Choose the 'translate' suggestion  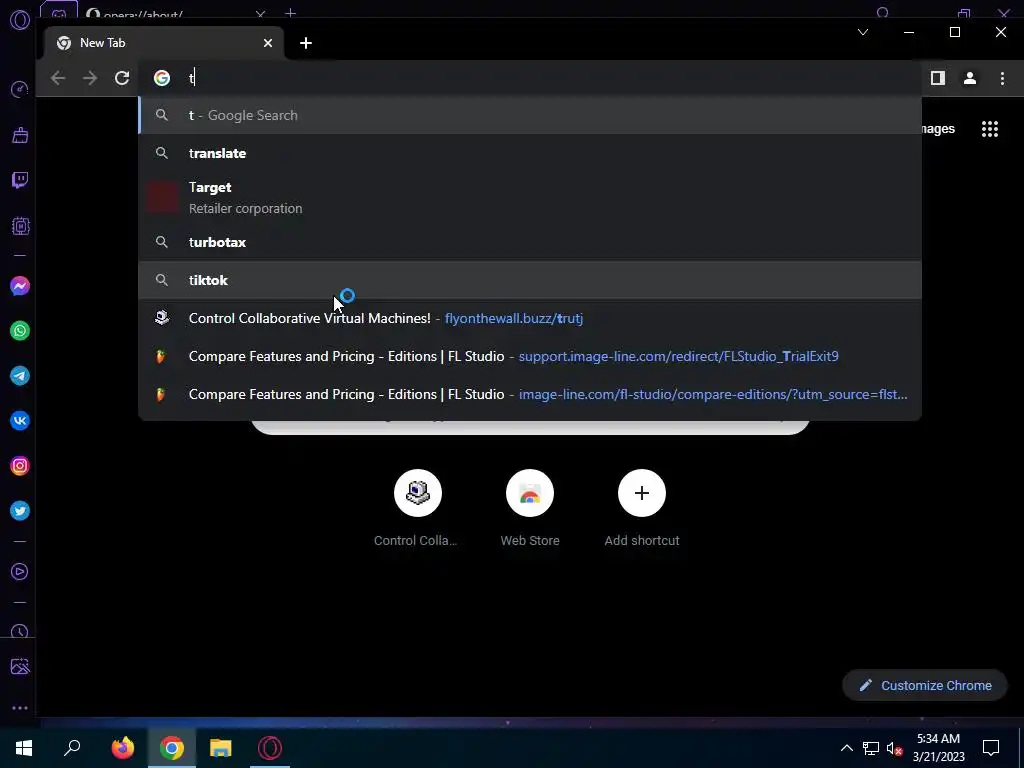coord(530,153)
